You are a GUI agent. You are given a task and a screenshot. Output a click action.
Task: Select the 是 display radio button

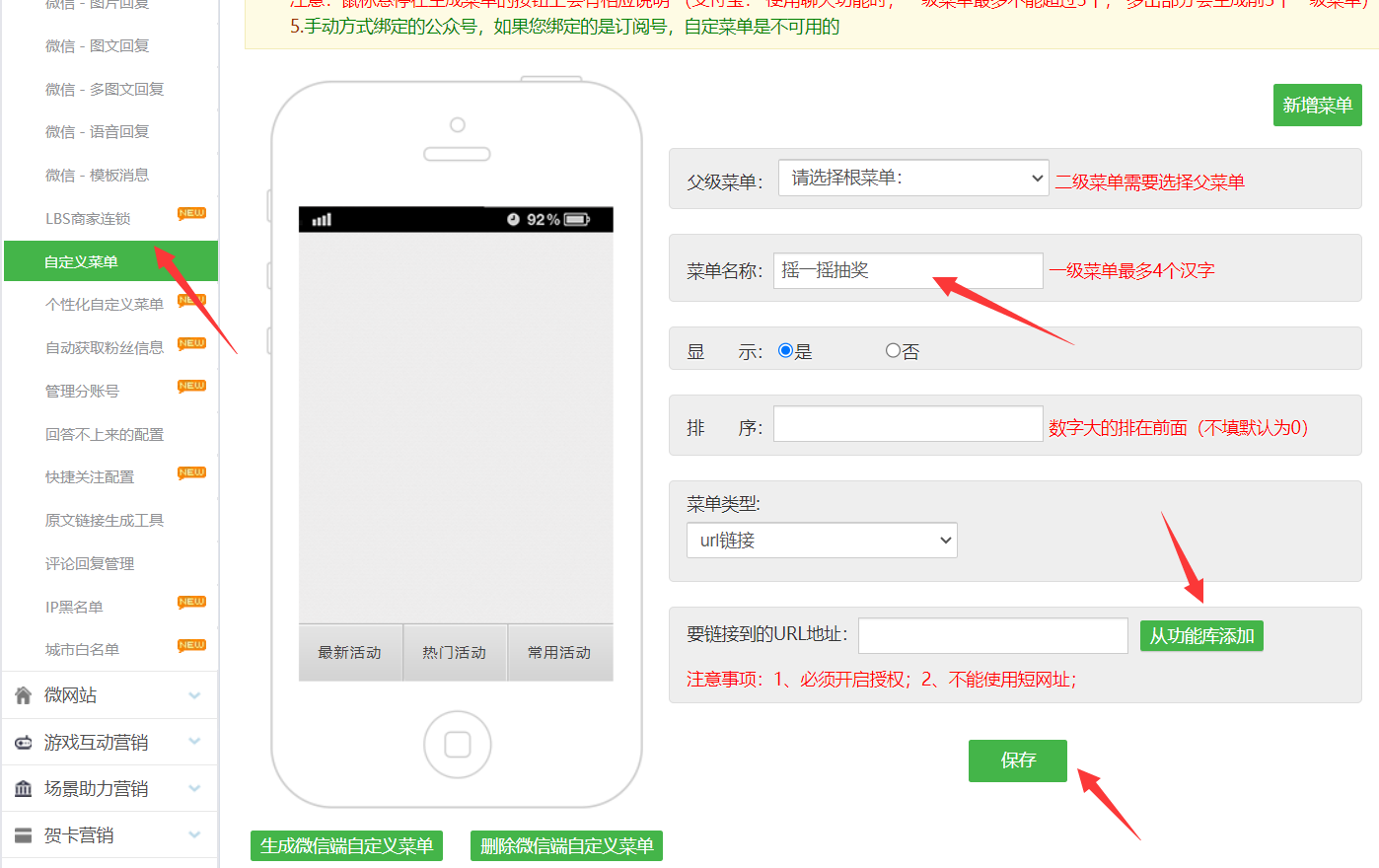point(786,351)
